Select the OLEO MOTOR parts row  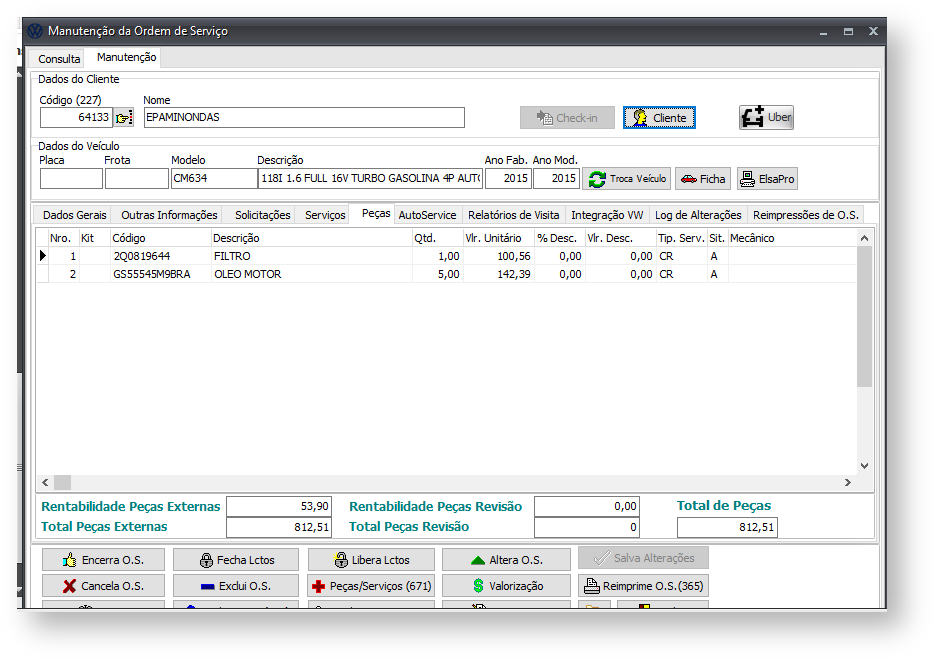[x=247, y=274]
